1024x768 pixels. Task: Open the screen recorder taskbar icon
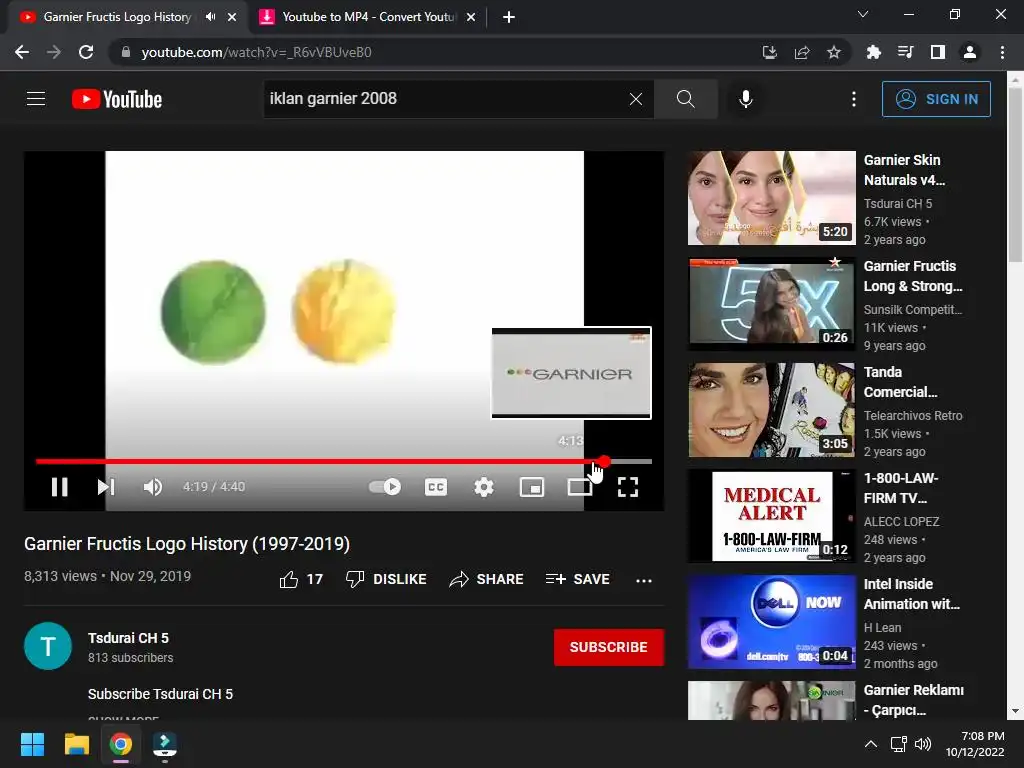click(x=165, y=744)
